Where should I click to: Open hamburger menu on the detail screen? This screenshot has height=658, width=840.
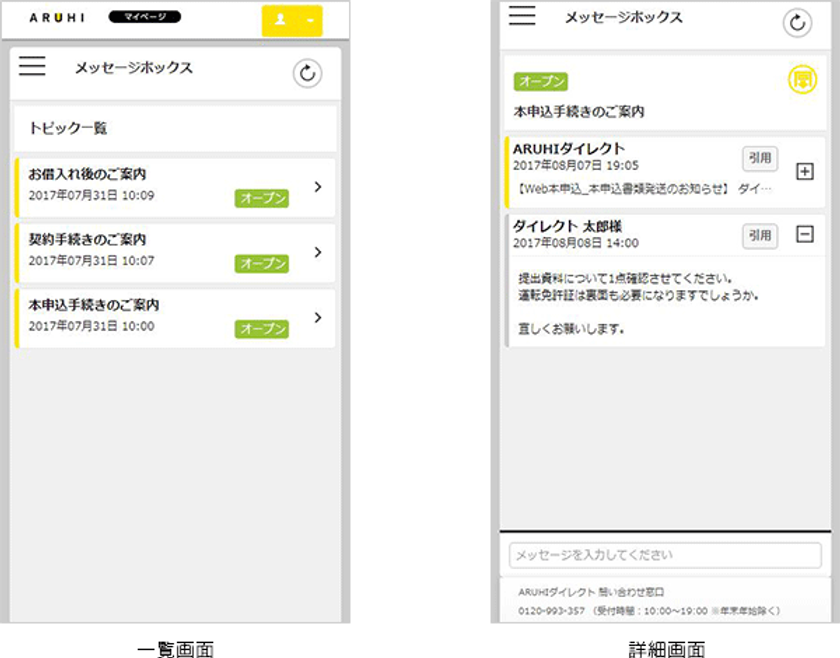click(522, 16)
